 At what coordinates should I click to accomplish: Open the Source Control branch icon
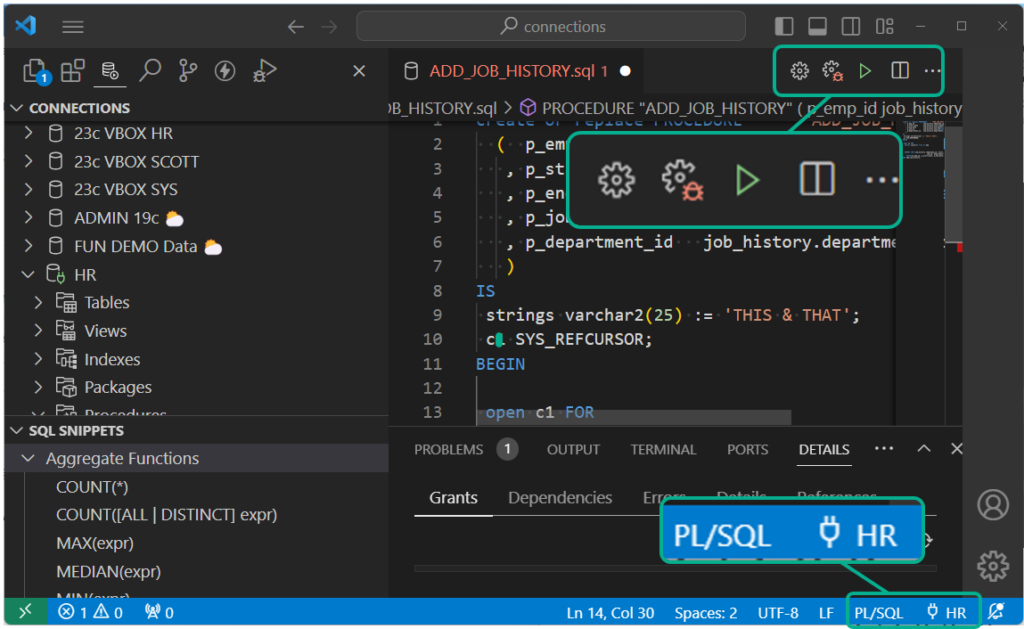pos(187,71)
